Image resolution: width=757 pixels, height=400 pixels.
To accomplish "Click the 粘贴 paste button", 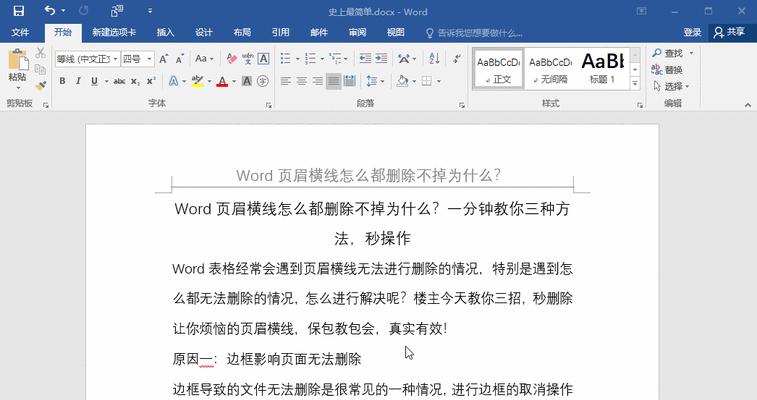I will [x=18, y=69].
